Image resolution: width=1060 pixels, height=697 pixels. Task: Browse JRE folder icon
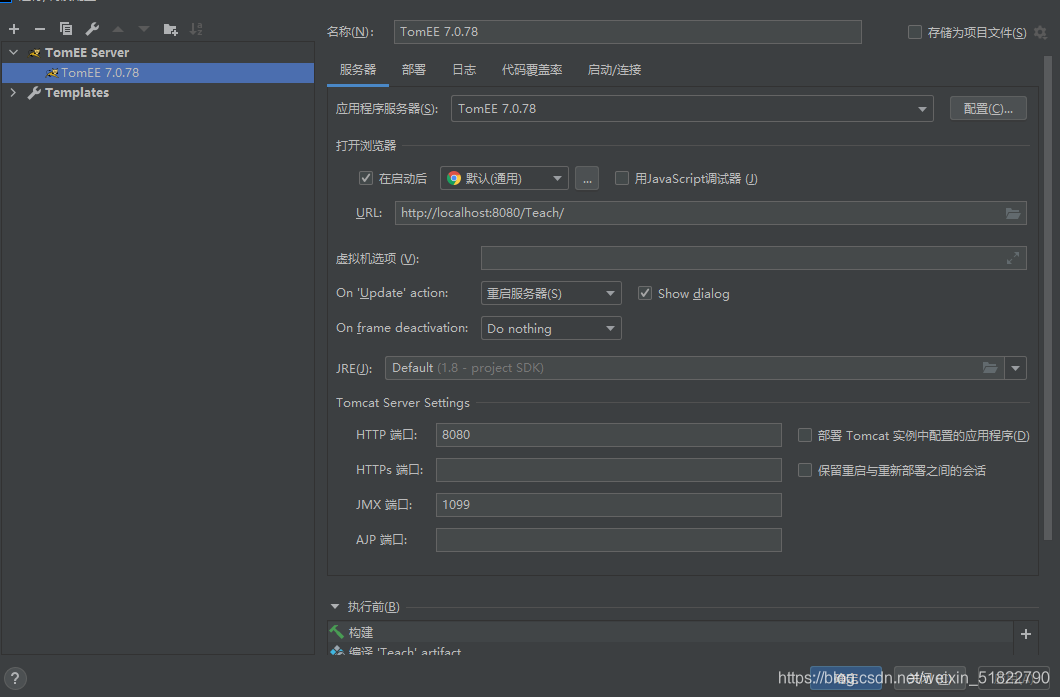point(990,368)
